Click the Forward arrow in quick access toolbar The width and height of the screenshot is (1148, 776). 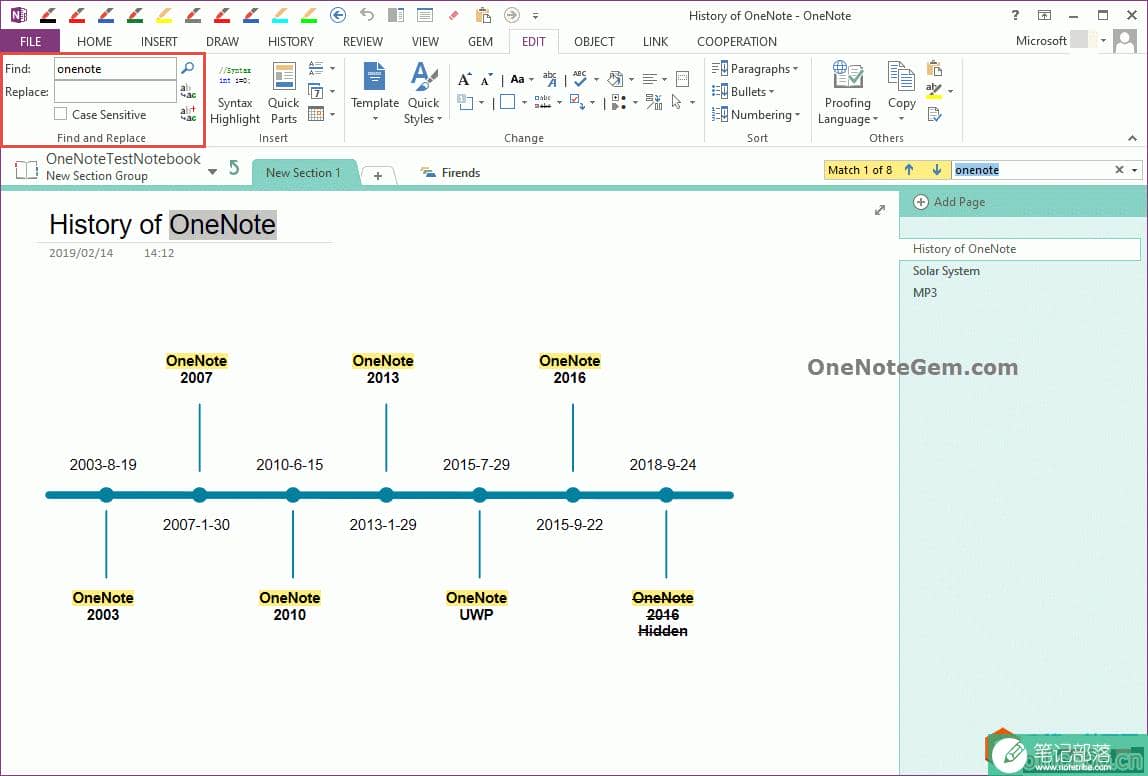[512, 15]
